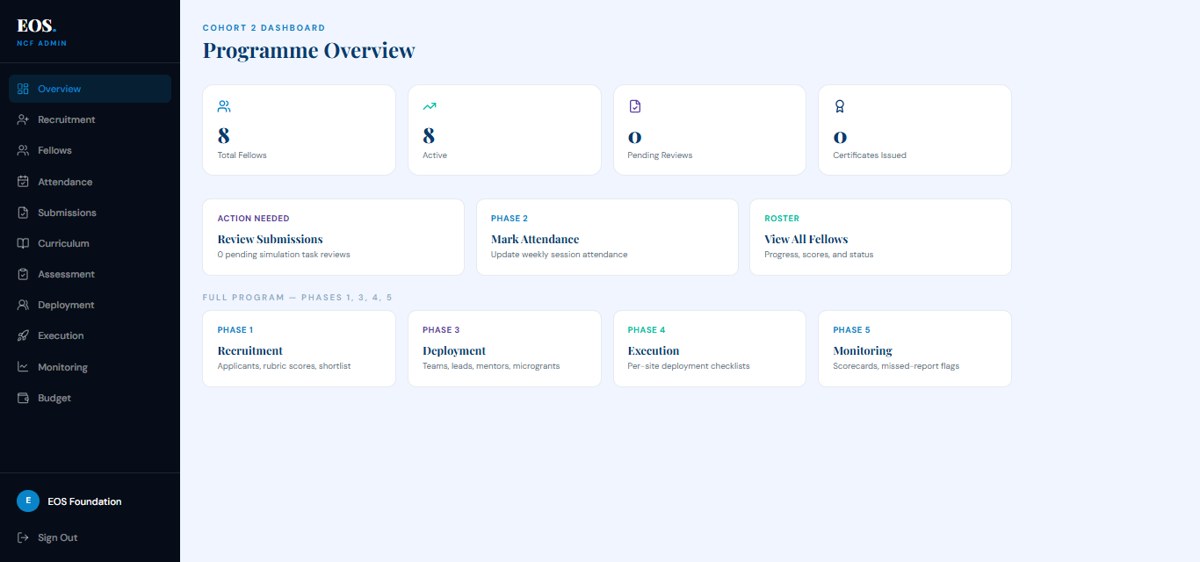Viewport: 1200px width, 562px height.
Task: Open the View All Fellows roster card
Action: click(x=880, y=237)
